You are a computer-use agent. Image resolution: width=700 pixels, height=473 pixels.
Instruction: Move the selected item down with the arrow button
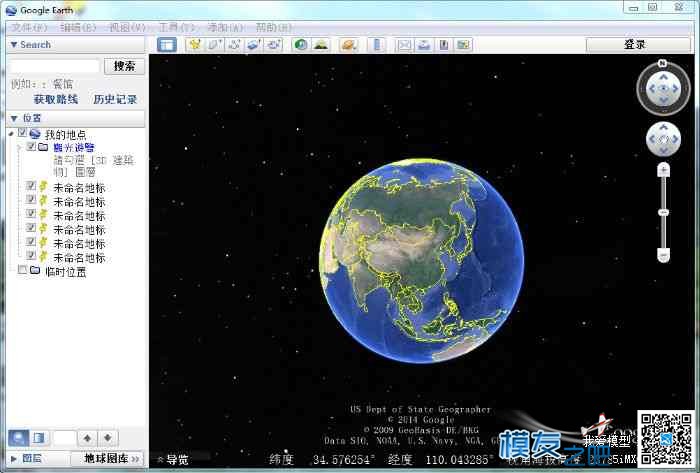click(x=108, y=438)
